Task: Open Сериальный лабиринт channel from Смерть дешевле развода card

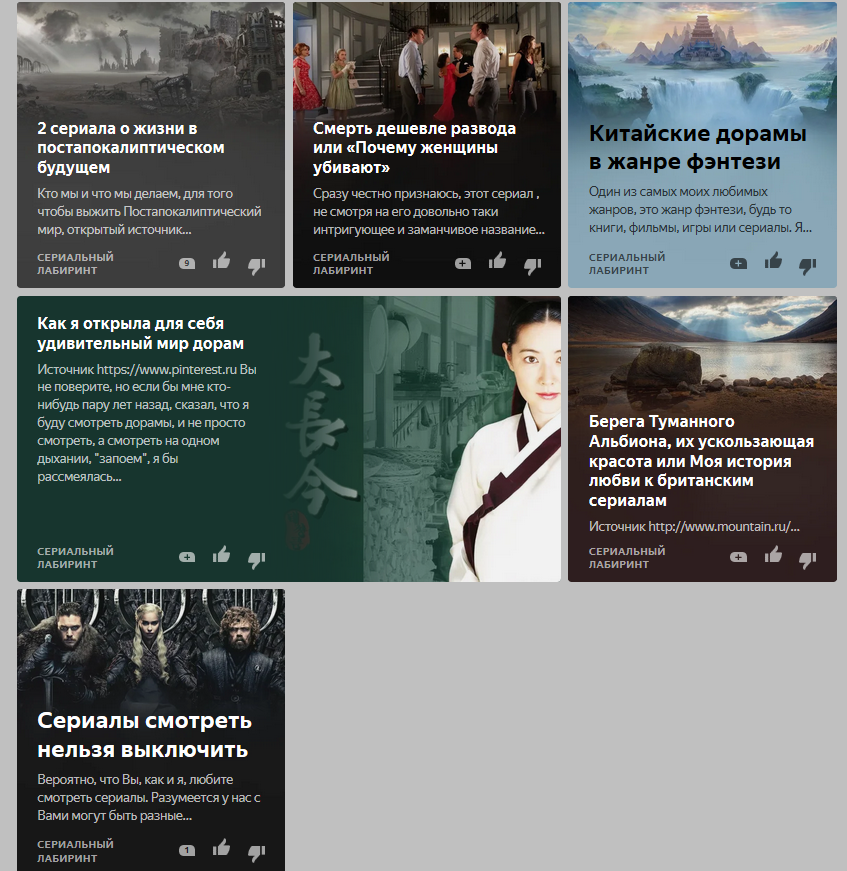Action: point(351,264)
